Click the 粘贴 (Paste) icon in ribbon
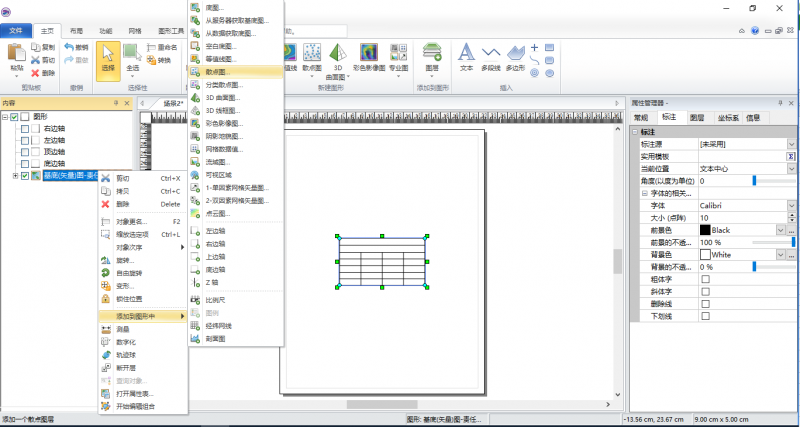Image resolution: width=800 pixels, height=427 pixels. 16,58
